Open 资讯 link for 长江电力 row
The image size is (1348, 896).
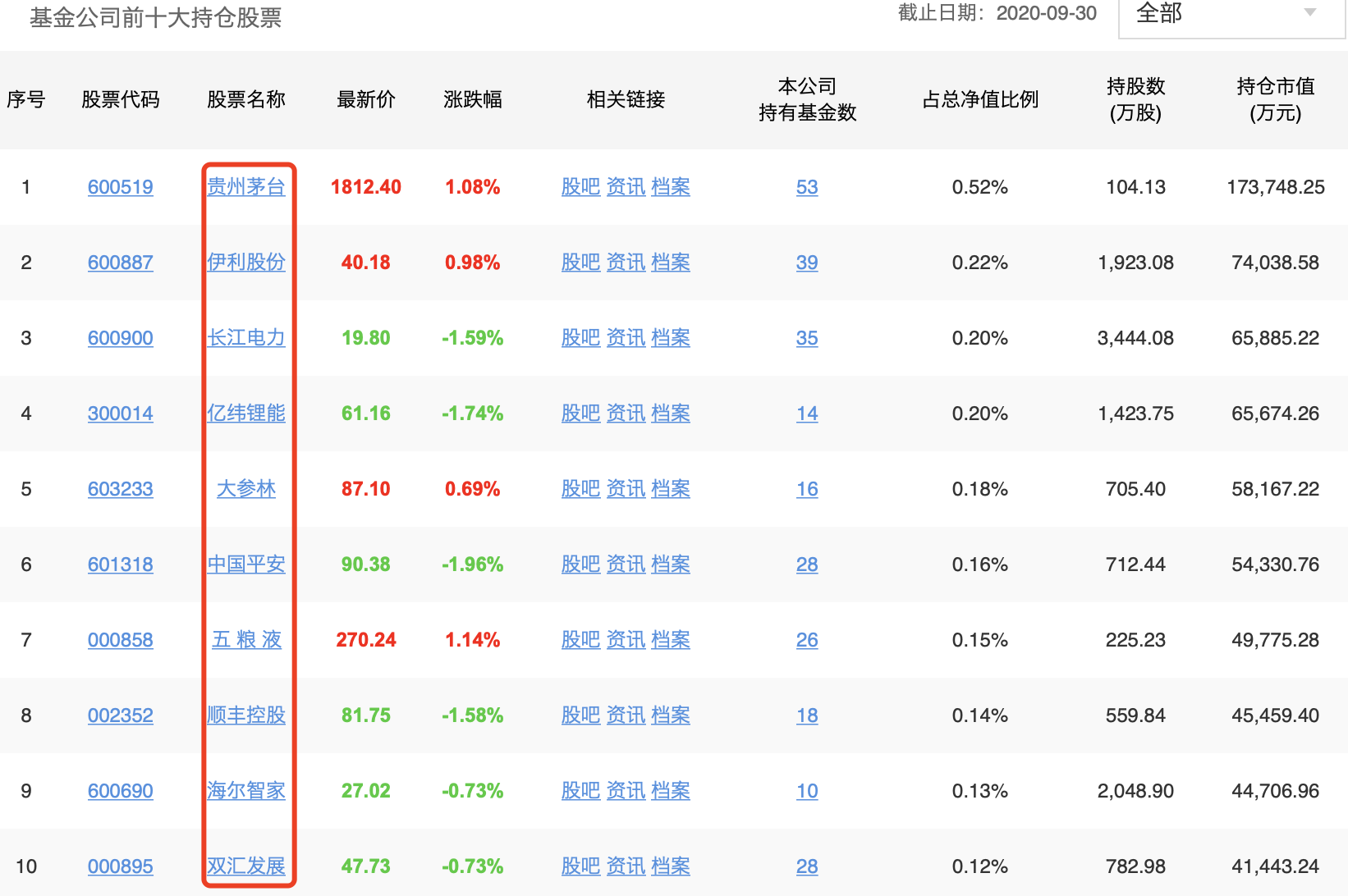pos(626,338)
